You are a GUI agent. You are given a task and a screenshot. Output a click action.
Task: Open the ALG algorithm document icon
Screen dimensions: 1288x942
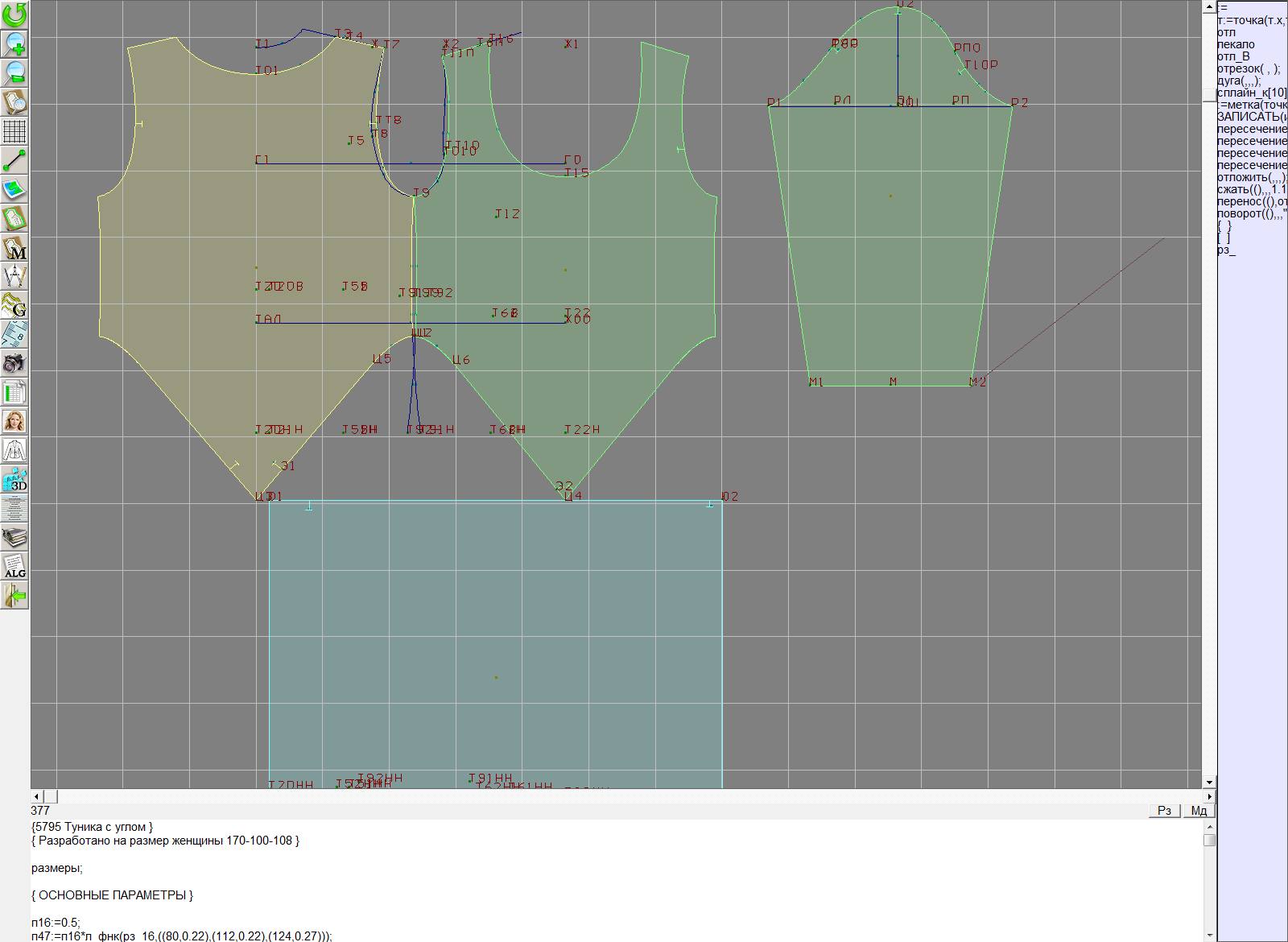pos(14,566)
